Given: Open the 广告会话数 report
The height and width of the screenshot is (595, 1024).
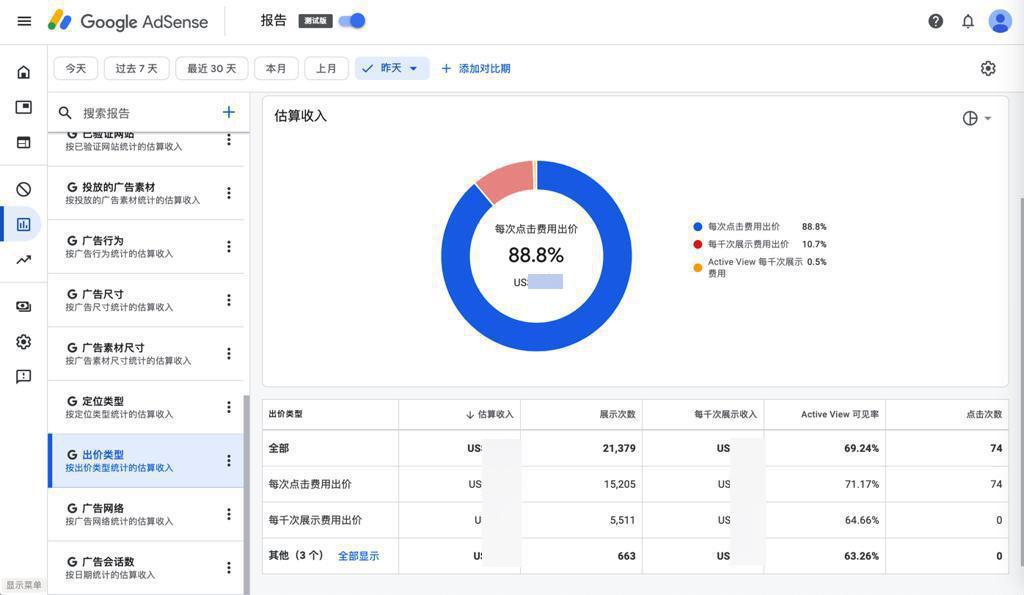Looking at the screenshot, I should pos(145,568).
